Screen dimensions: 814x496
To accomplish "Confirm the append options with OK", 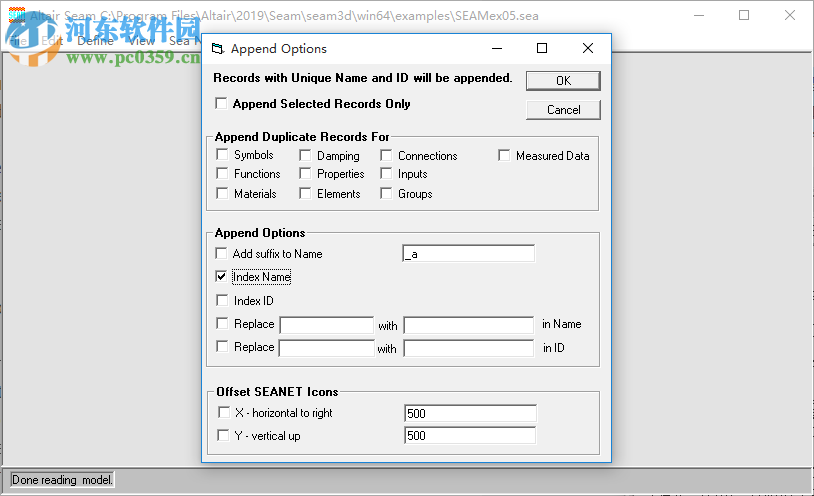I will [x=563, y=81].
